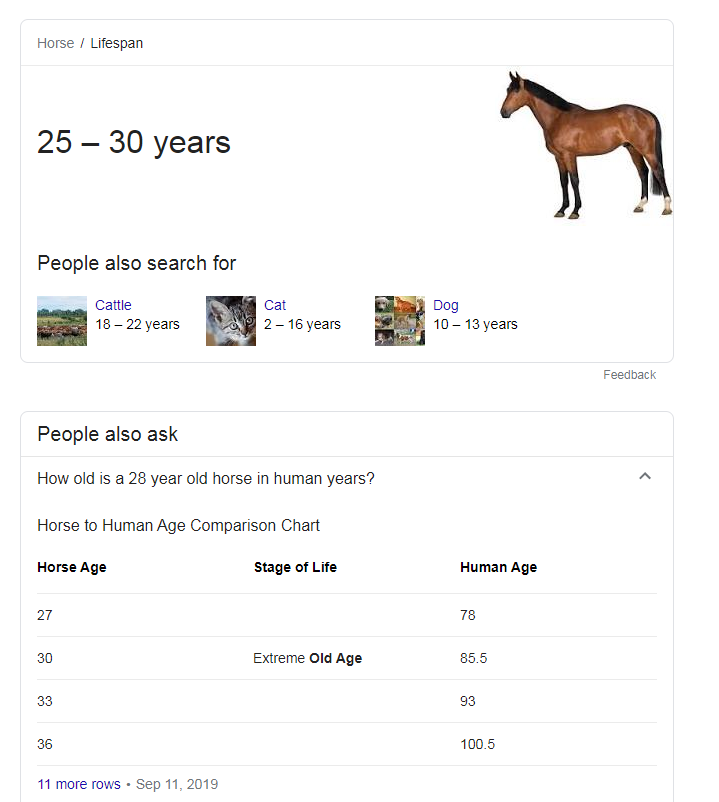
Task: Open the Cat thumbnail image
Action: [x=231, y=321]
